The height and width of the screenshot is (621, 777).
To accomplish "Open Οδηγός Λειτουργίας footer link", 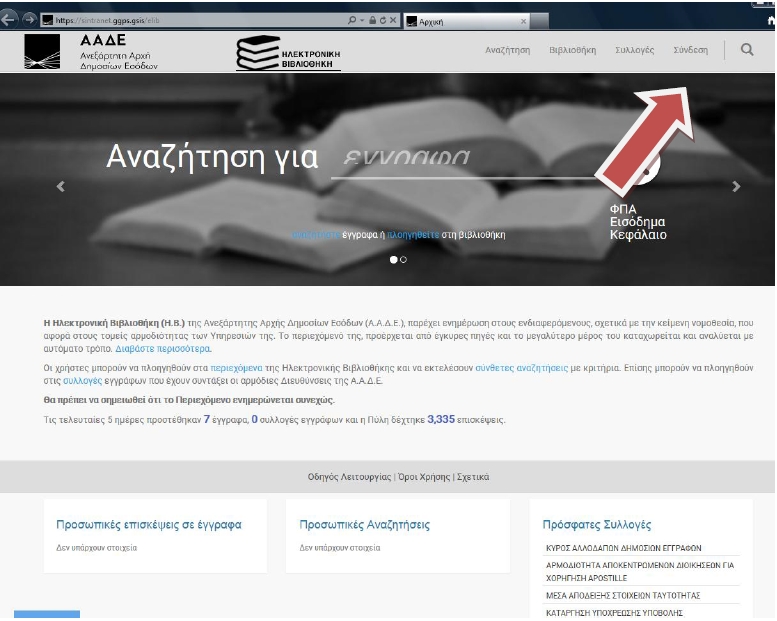I will tap(349, 477).
